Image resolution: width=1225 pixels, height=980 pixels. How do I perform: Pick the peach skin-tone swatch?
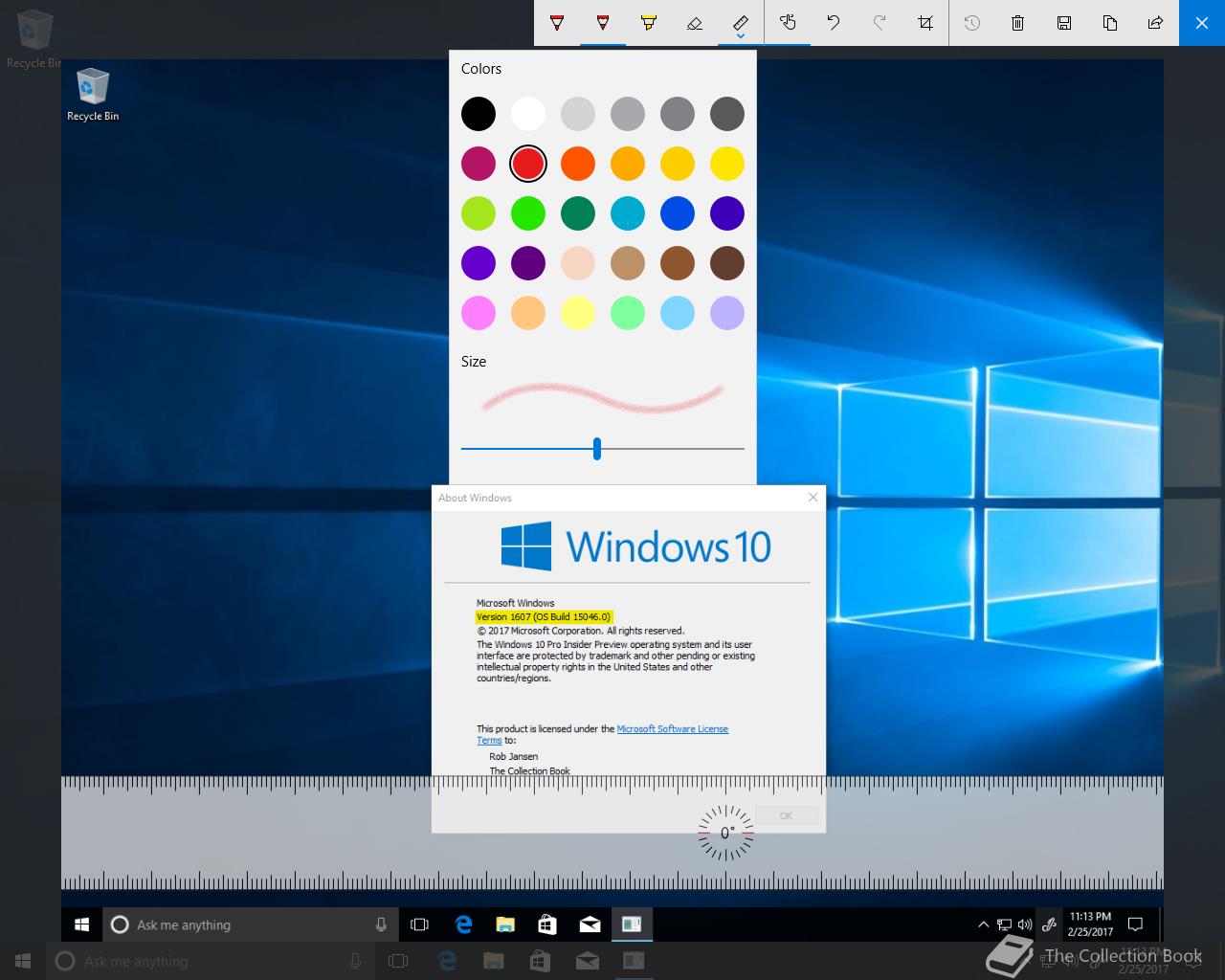(x=578, y=263)
